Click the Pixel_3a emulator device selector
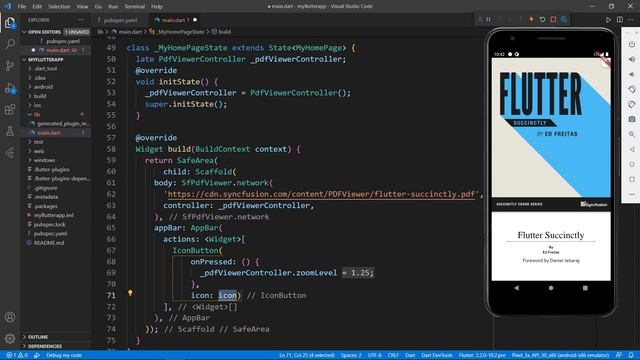 click(560, 355)
